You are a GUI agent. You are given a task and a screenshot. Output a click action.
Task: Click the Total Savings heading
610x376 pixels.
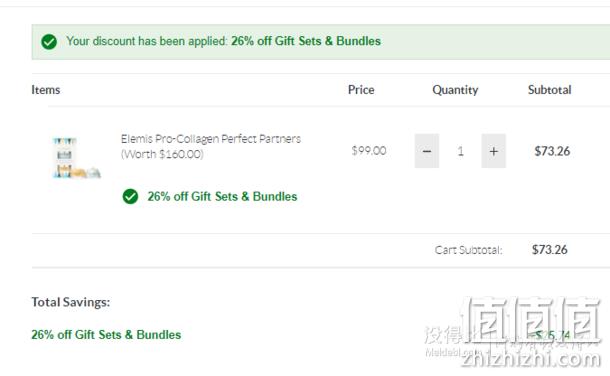71,302
